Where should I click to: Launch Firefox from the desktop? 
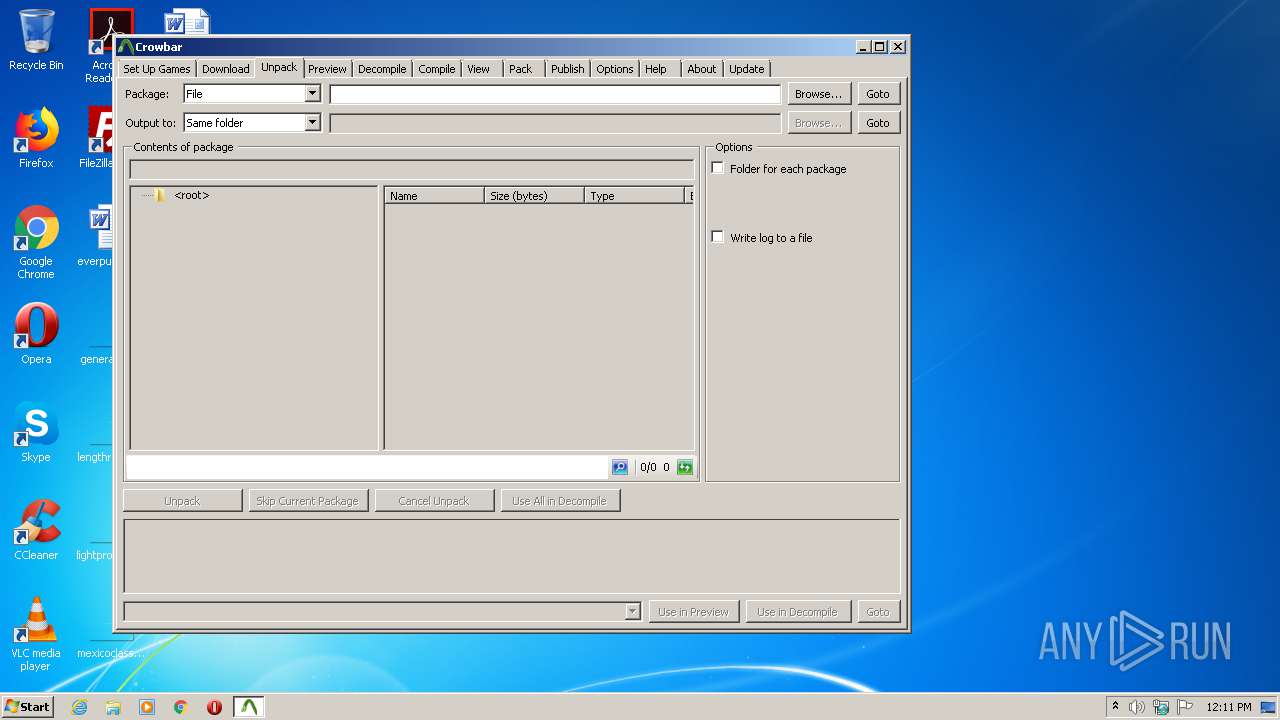pyautogui.click(x=36, y=138)
